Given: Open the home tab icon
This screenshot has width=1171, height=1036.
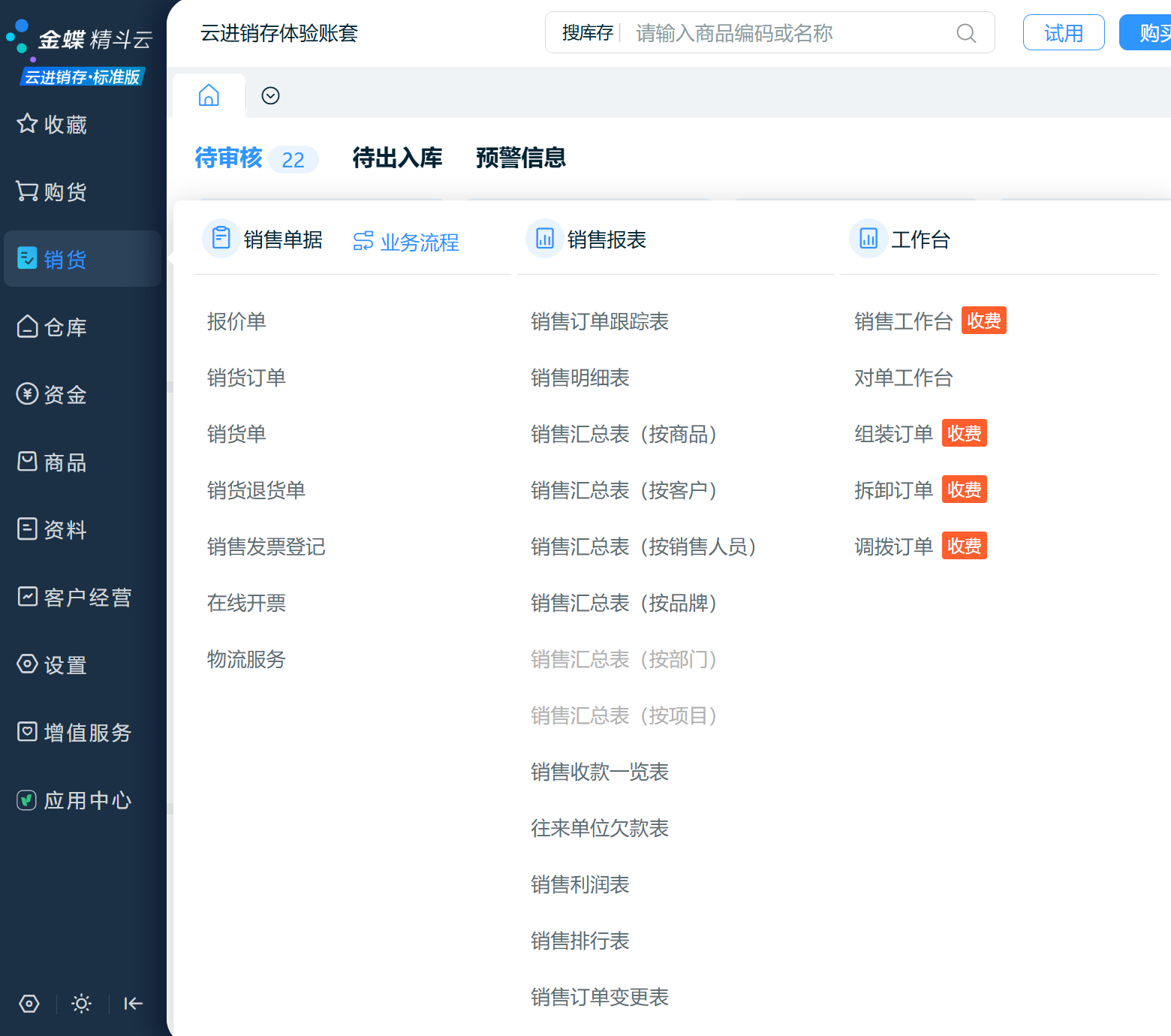Looking at the screenshot, I should click(x=209, y=95).
